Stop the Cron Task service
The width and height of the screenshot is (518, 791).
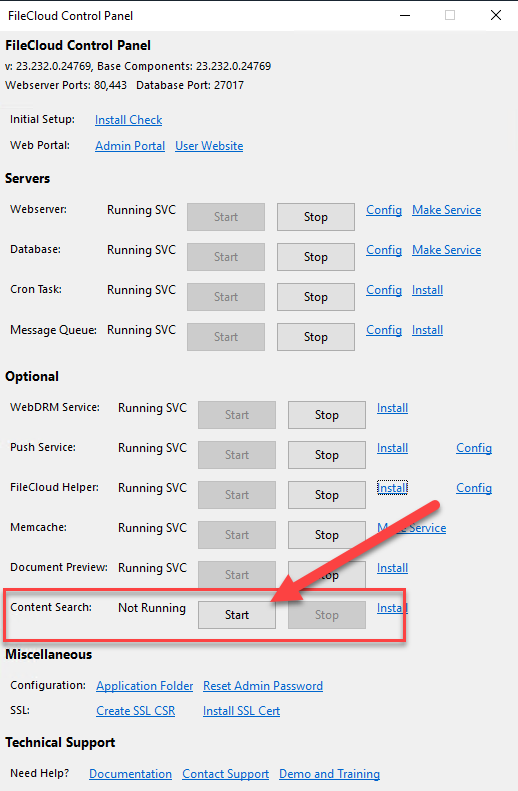(316, 297)
